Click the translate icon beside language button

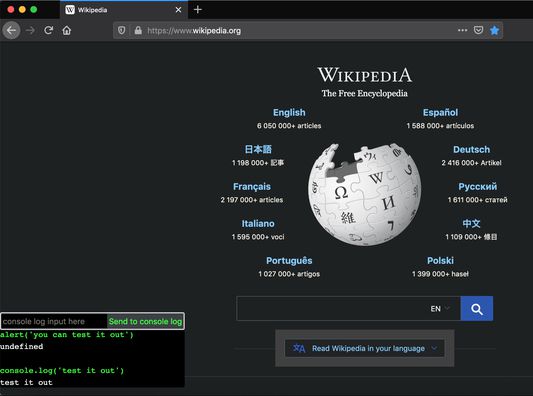pyautogui.click(x=299, y=348)
